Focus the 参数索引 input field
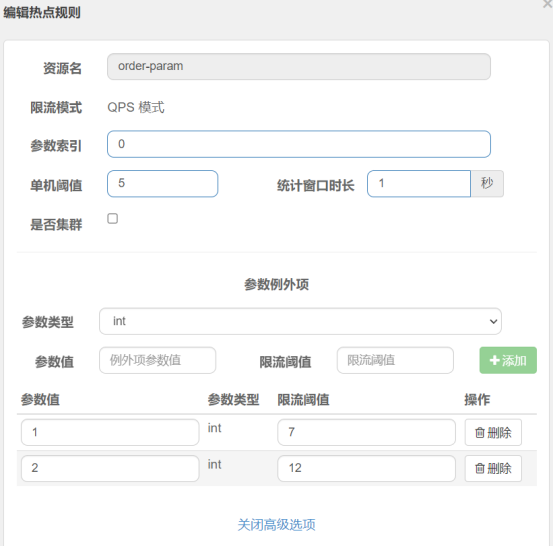The height and width of the screenshot is (546, 553). click(x=299, y=144)
